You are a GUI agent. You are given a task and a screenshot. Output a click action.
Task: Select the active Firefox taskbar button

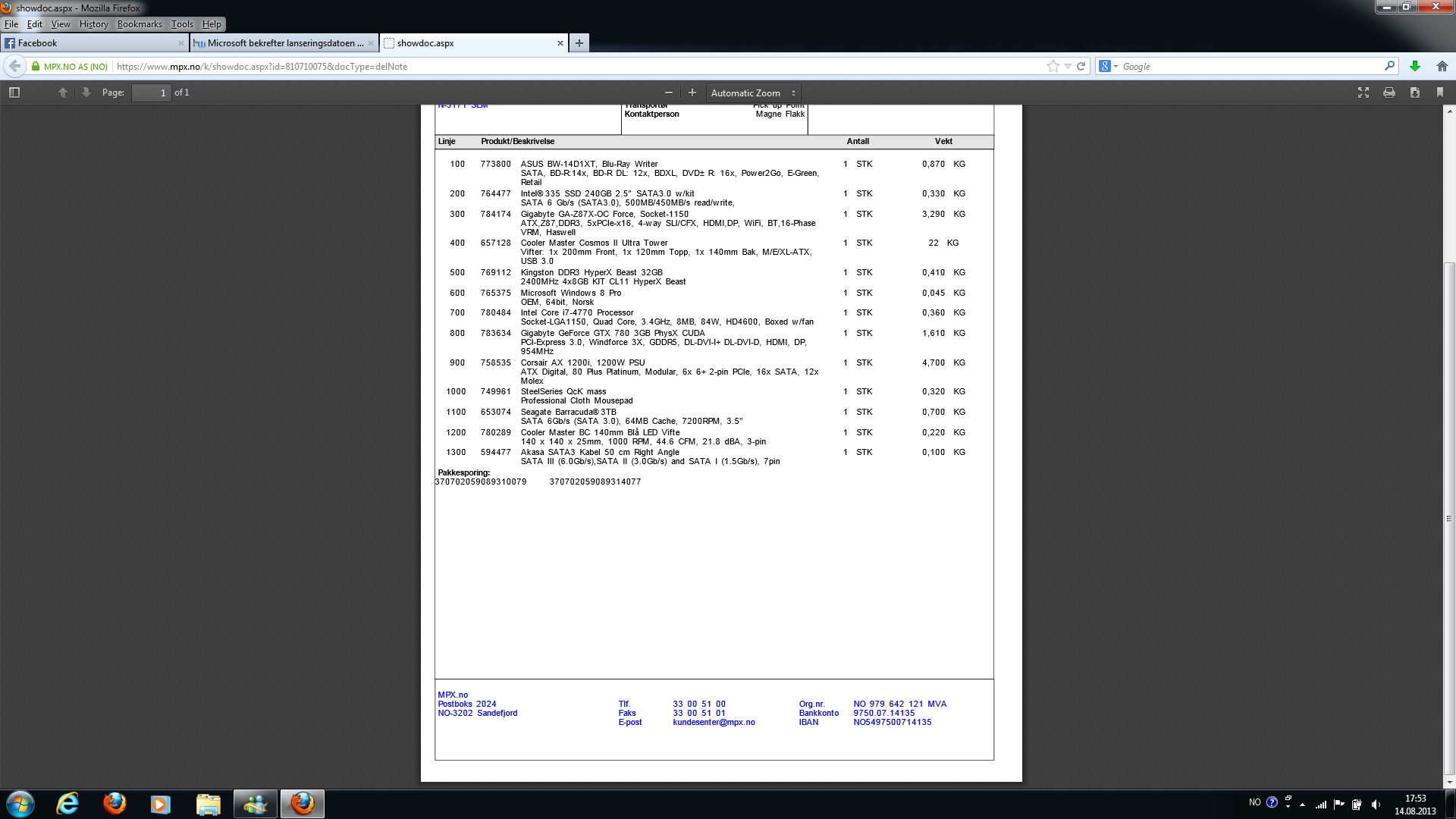click(303, 804)
